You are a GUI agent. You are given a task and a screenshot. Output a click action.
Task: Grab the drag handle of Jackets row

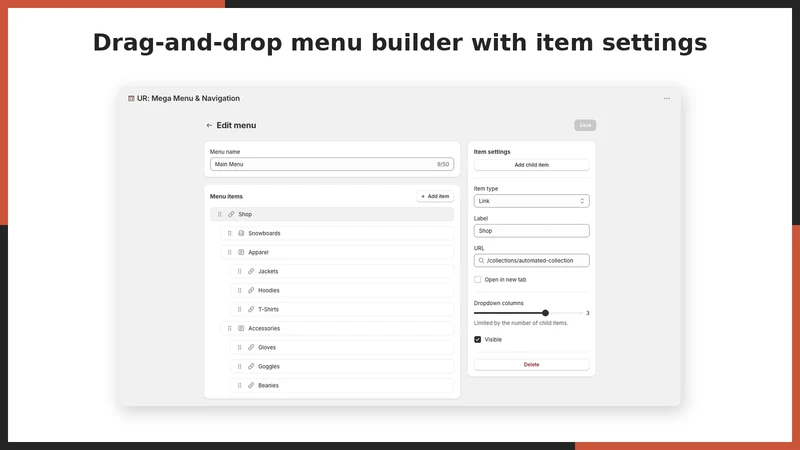point(239,271)
